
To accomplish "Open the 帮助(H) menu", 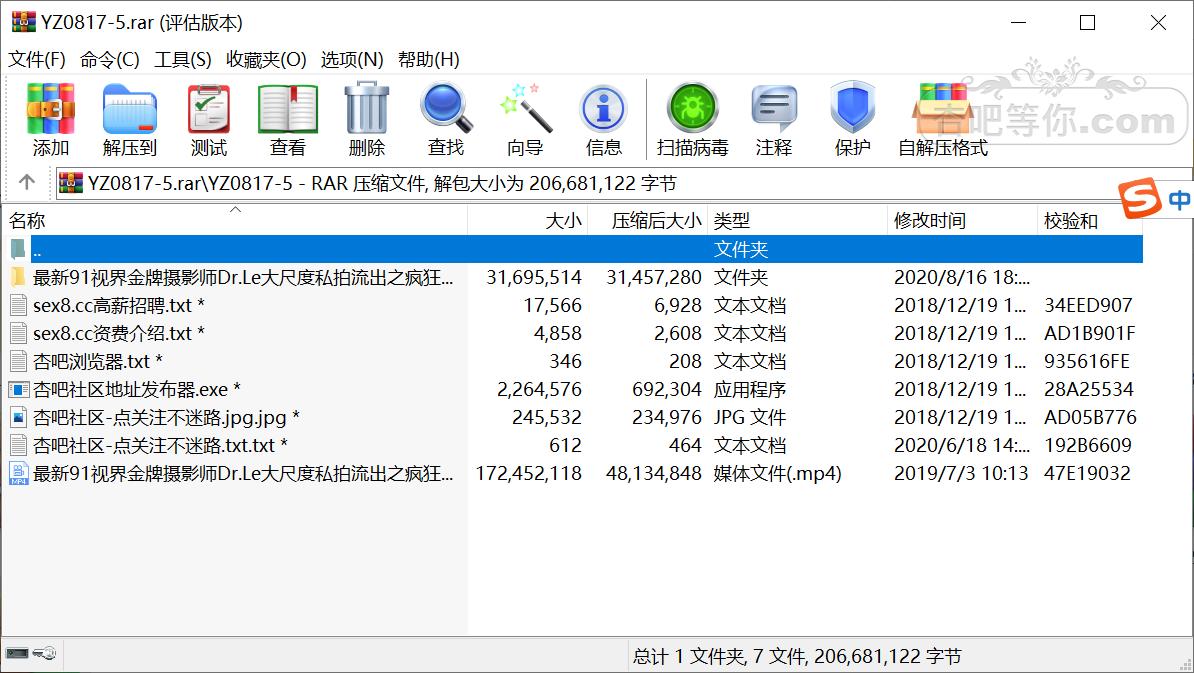I will [x=429, y=59].
